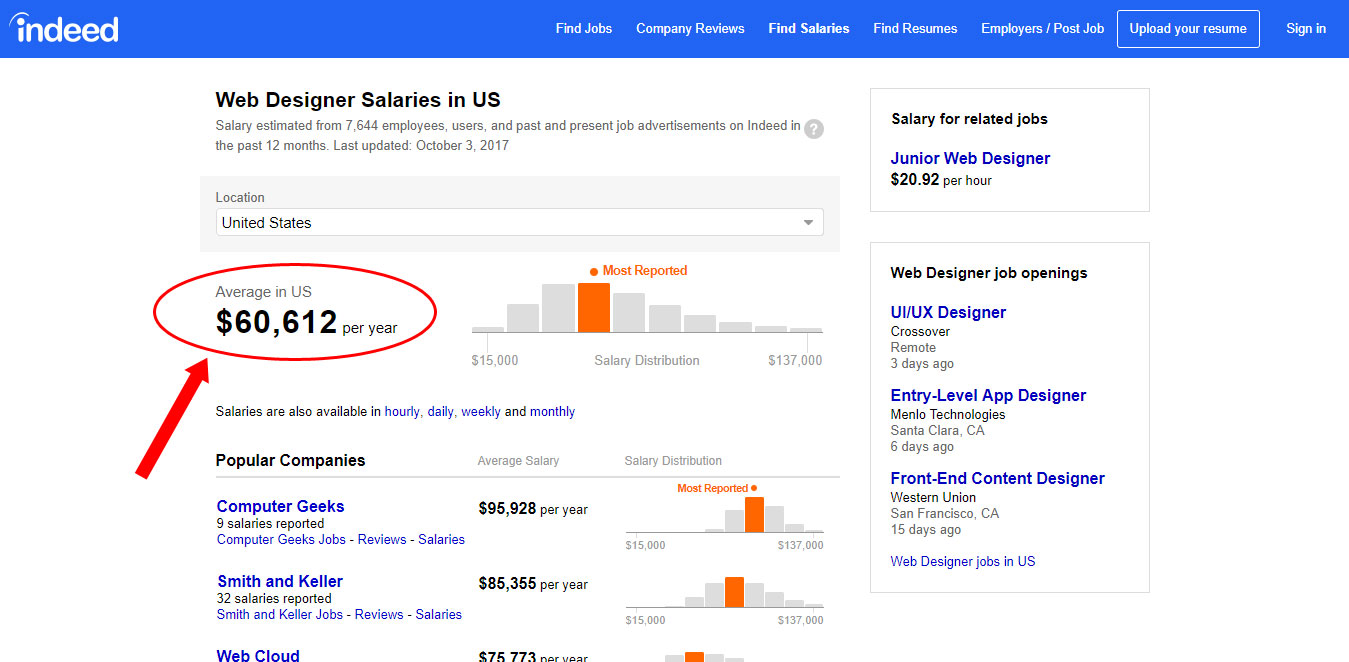Click orange bar in Computer Geeks salary chart
The width and height of the screenshot is (1349, 662).
(x=754, y=515)
